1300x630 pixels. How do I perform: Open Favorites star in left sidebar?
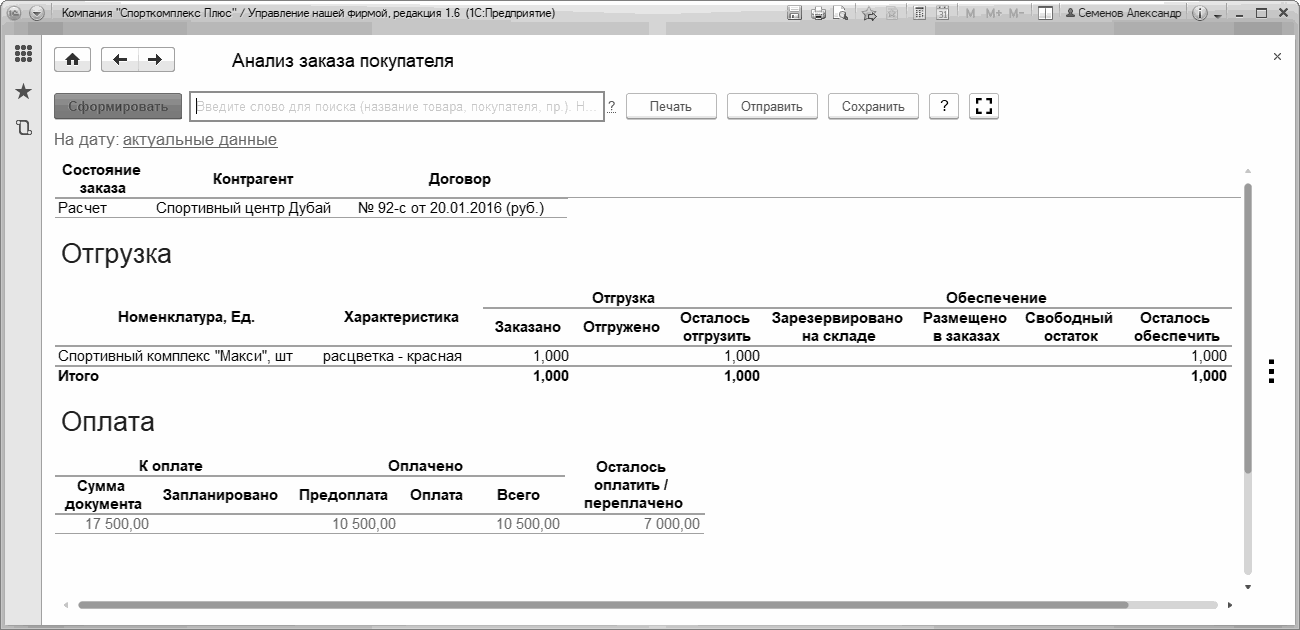tap(23, 92)
